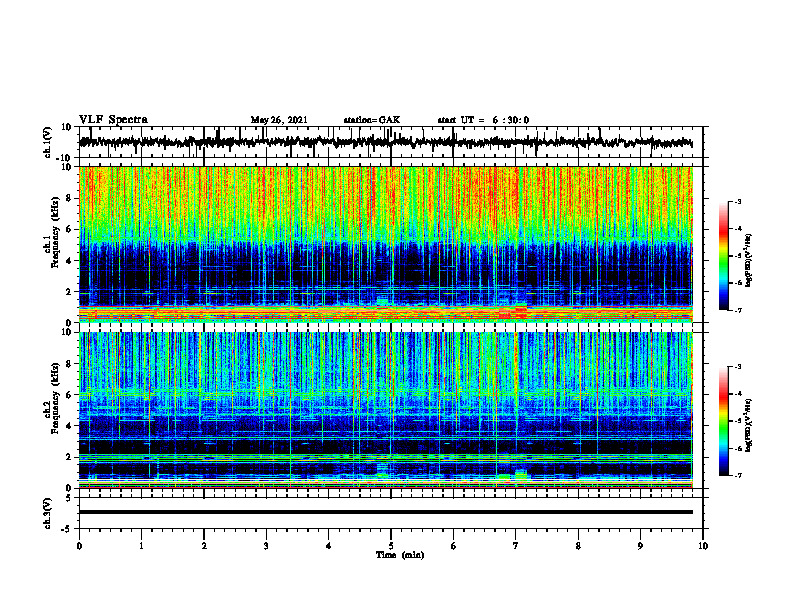
Task: Click time axis tick label "8" at bottom
Action: tap(578, 546)
